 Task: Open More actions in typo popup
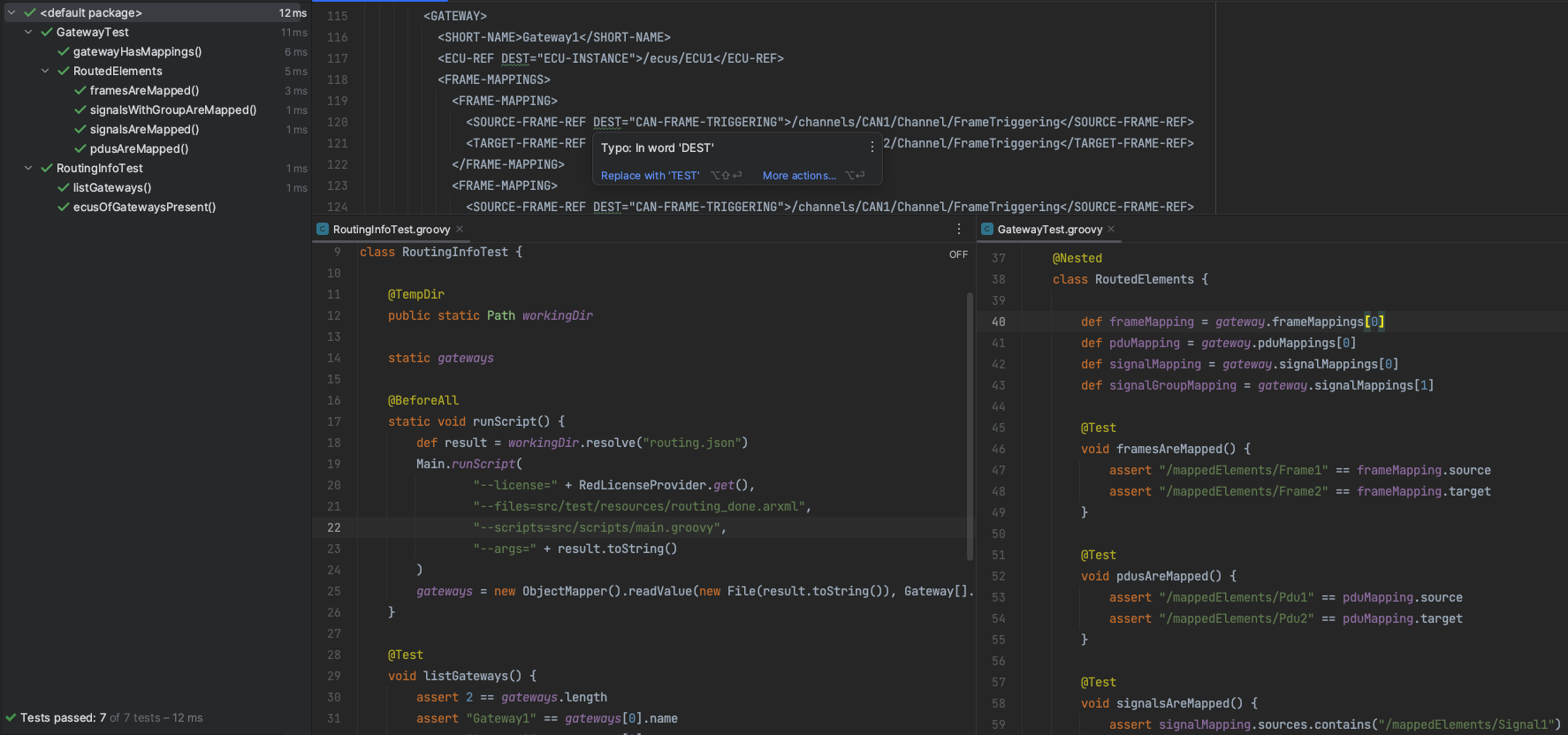pos(799,176)
